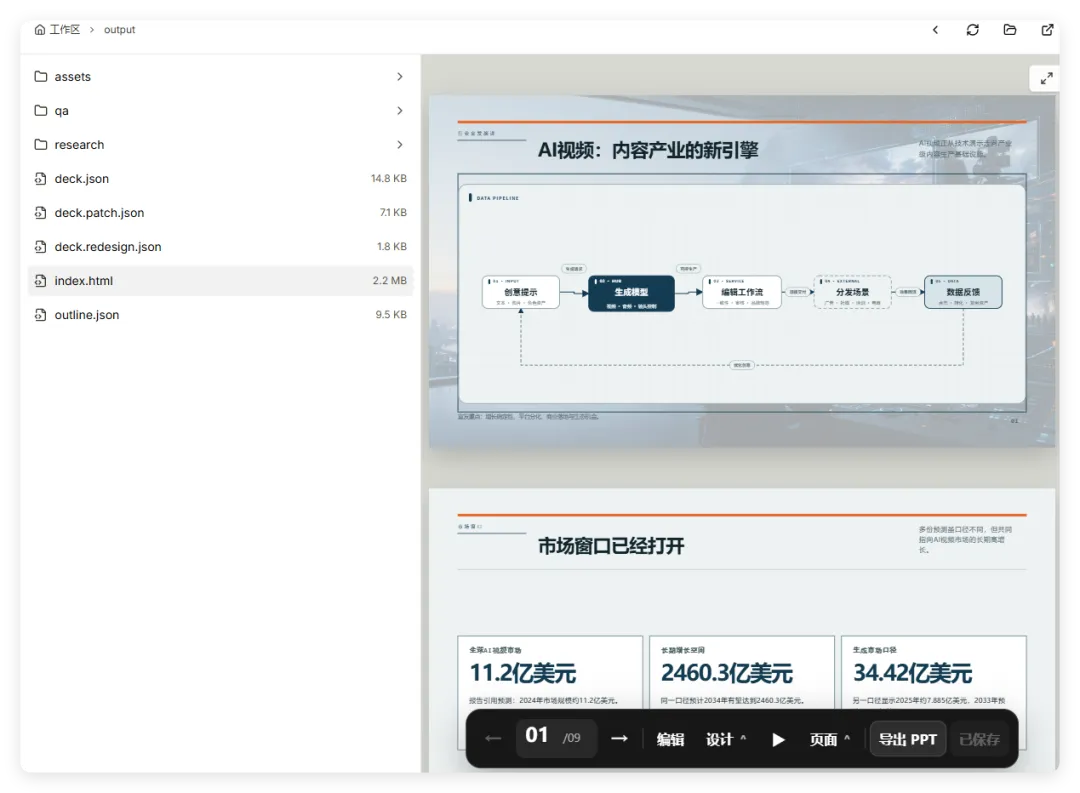1080x793 pixels.
Task: Go to next slide with right arrow
Action: click(x=619, y=739)
